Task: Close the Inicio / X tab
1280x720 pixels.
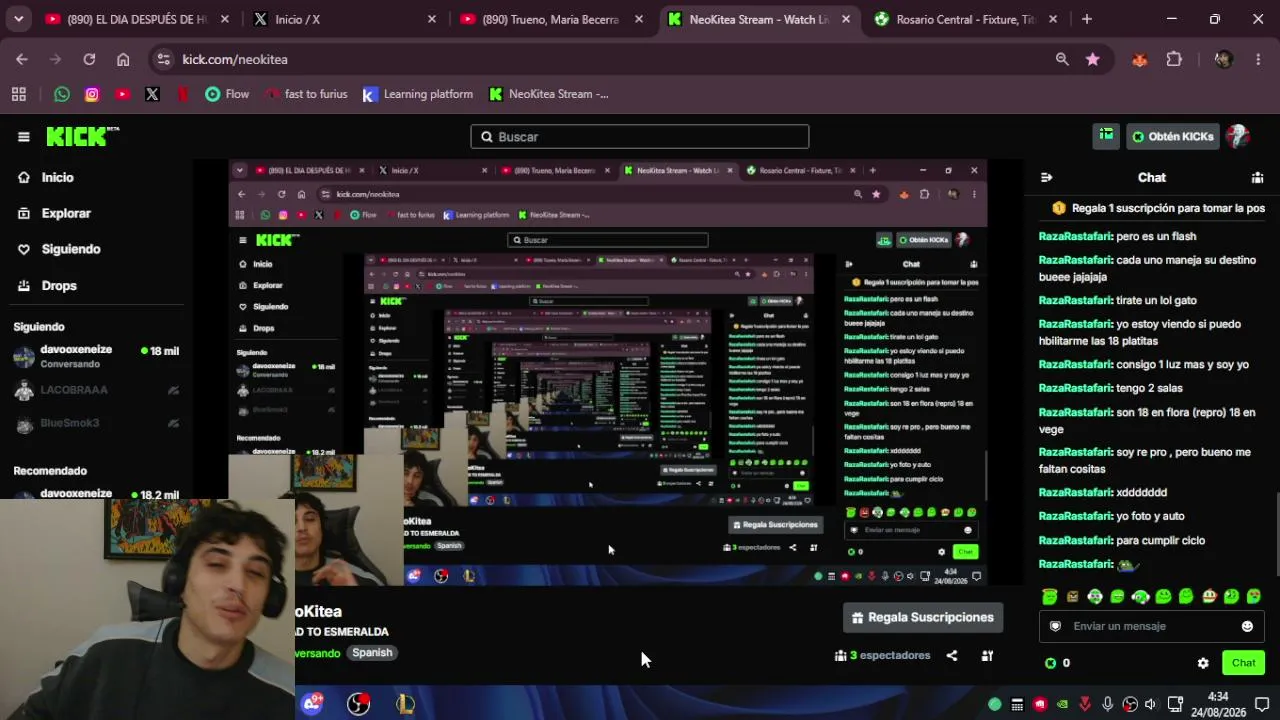Action: tap(432, 19)
